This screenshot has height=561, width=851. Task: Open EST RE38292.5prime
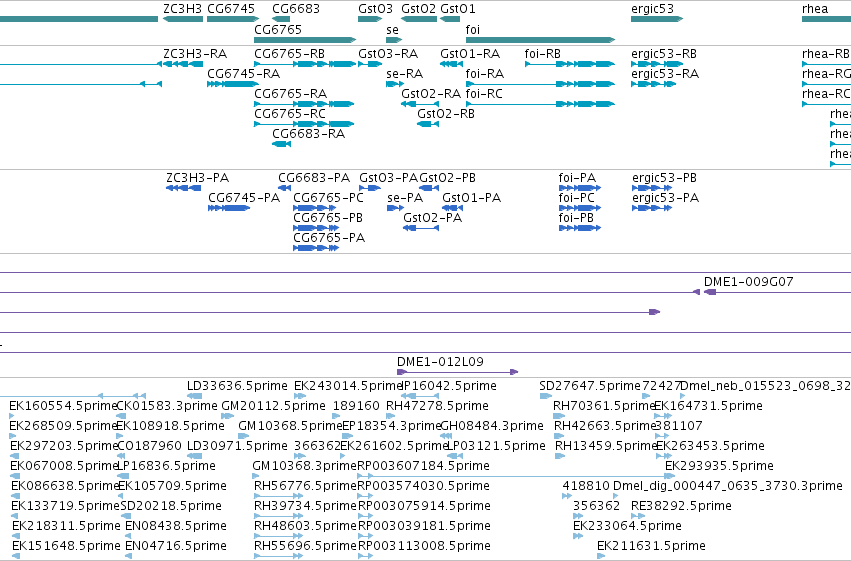point(638,516)
